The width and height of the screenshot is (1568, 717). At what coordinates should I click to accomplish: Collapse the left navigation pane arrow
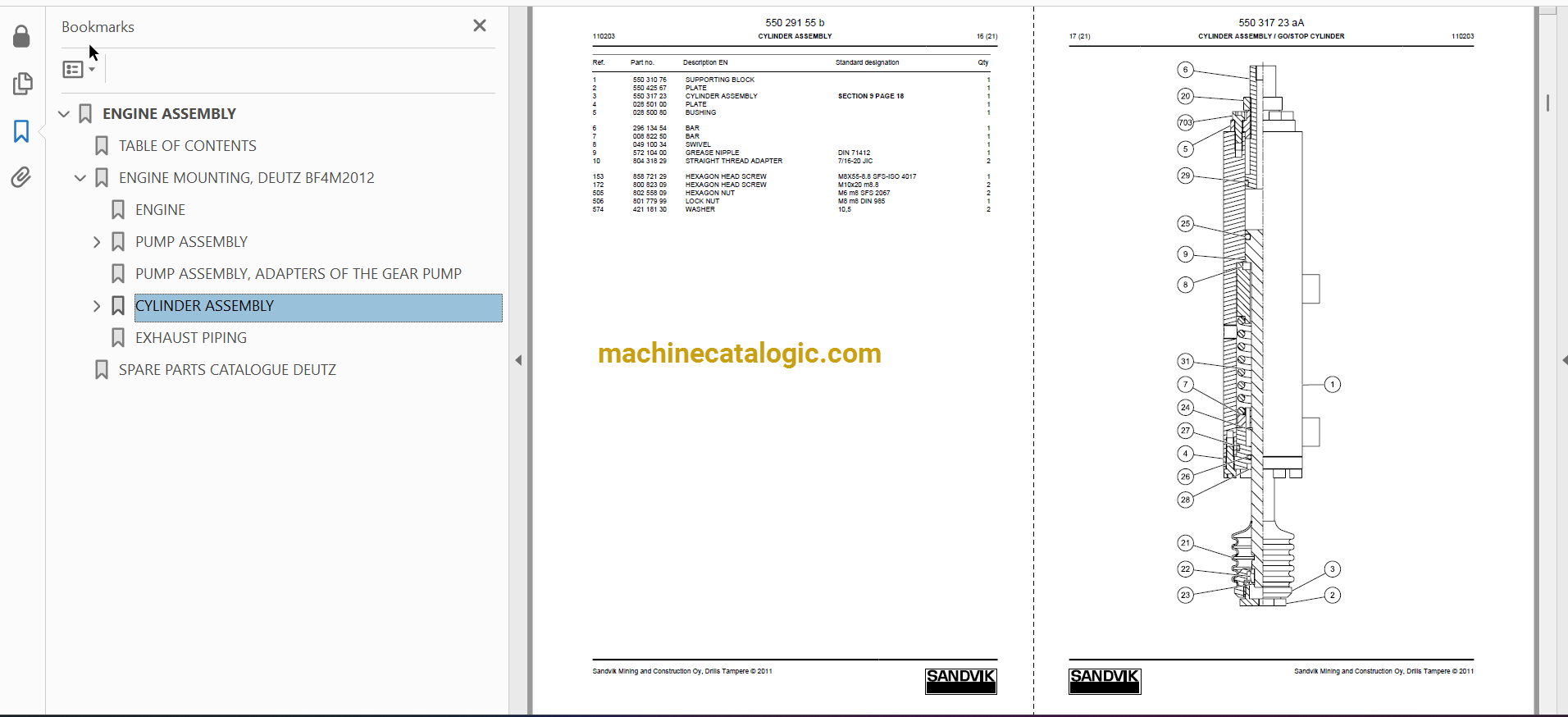518,360
